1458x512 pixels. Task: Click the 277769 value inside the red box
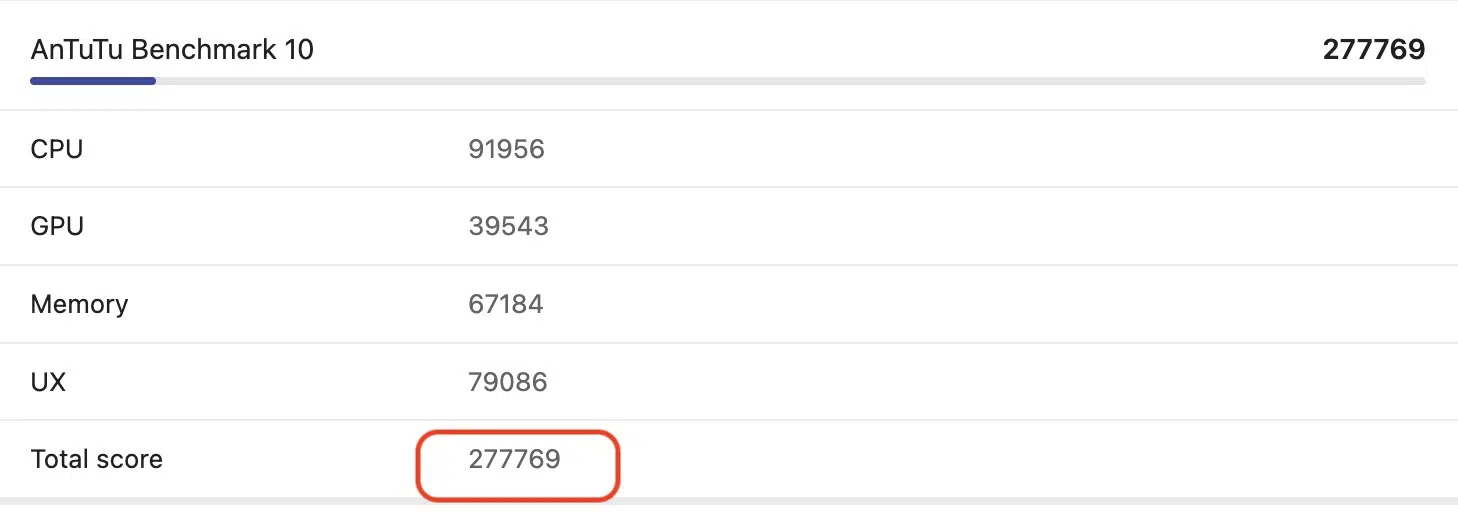coord(514,460)
